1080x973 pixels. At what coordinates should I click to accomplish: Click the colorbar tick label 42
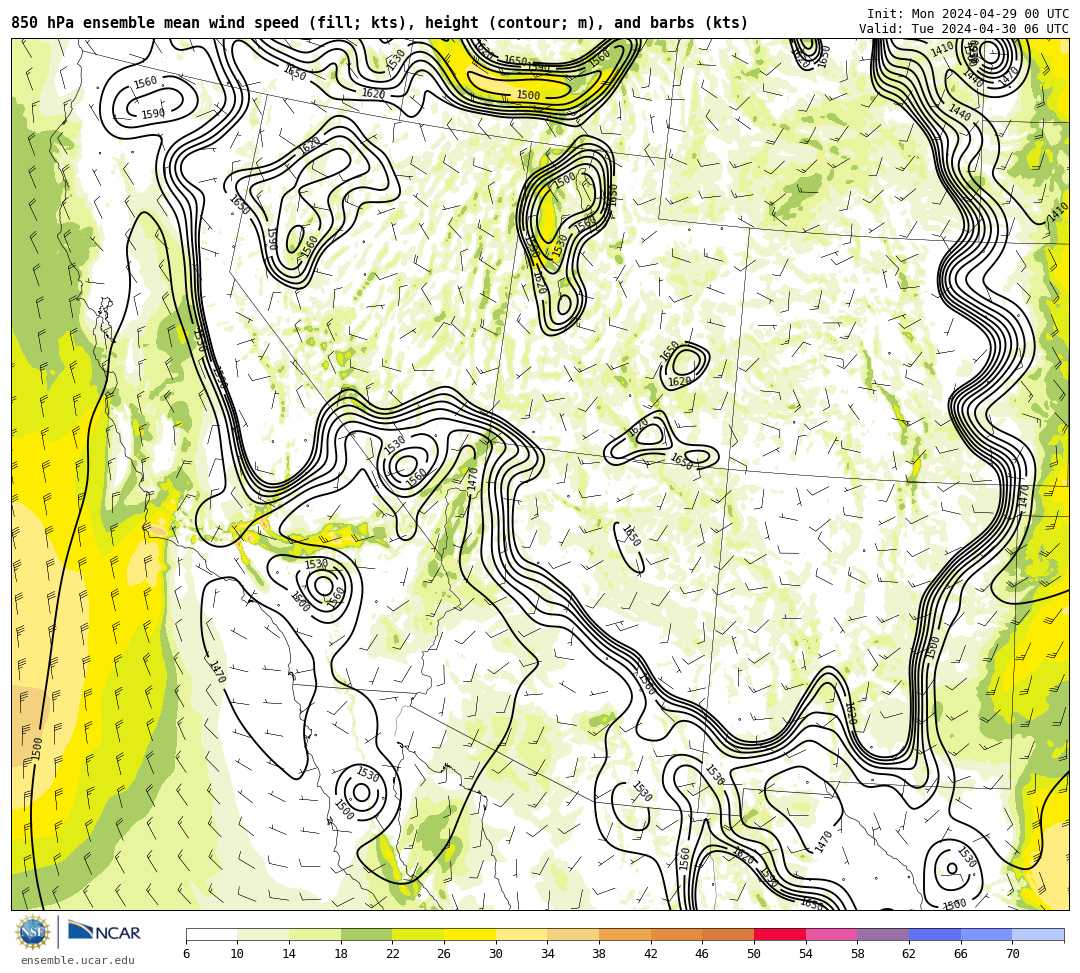(x=651, y=954)
